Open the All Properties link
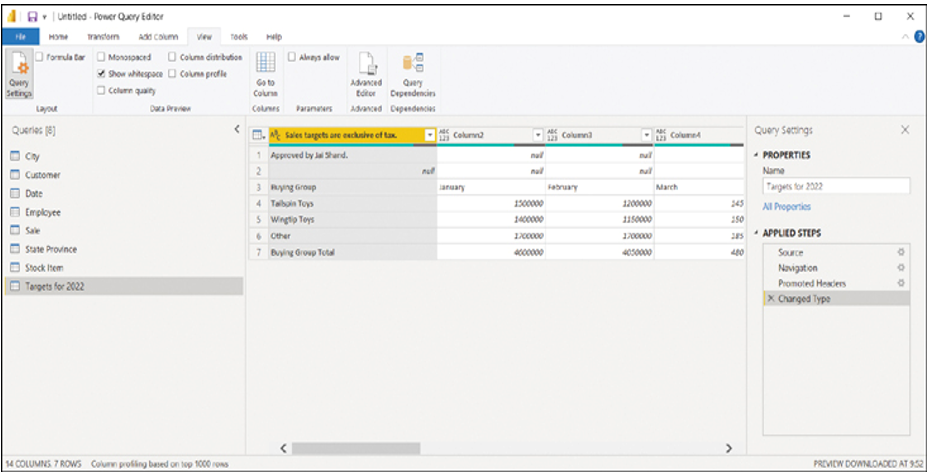Image resolution: width=931 pixels, height=475 pixels. click(x=787, y=207)
